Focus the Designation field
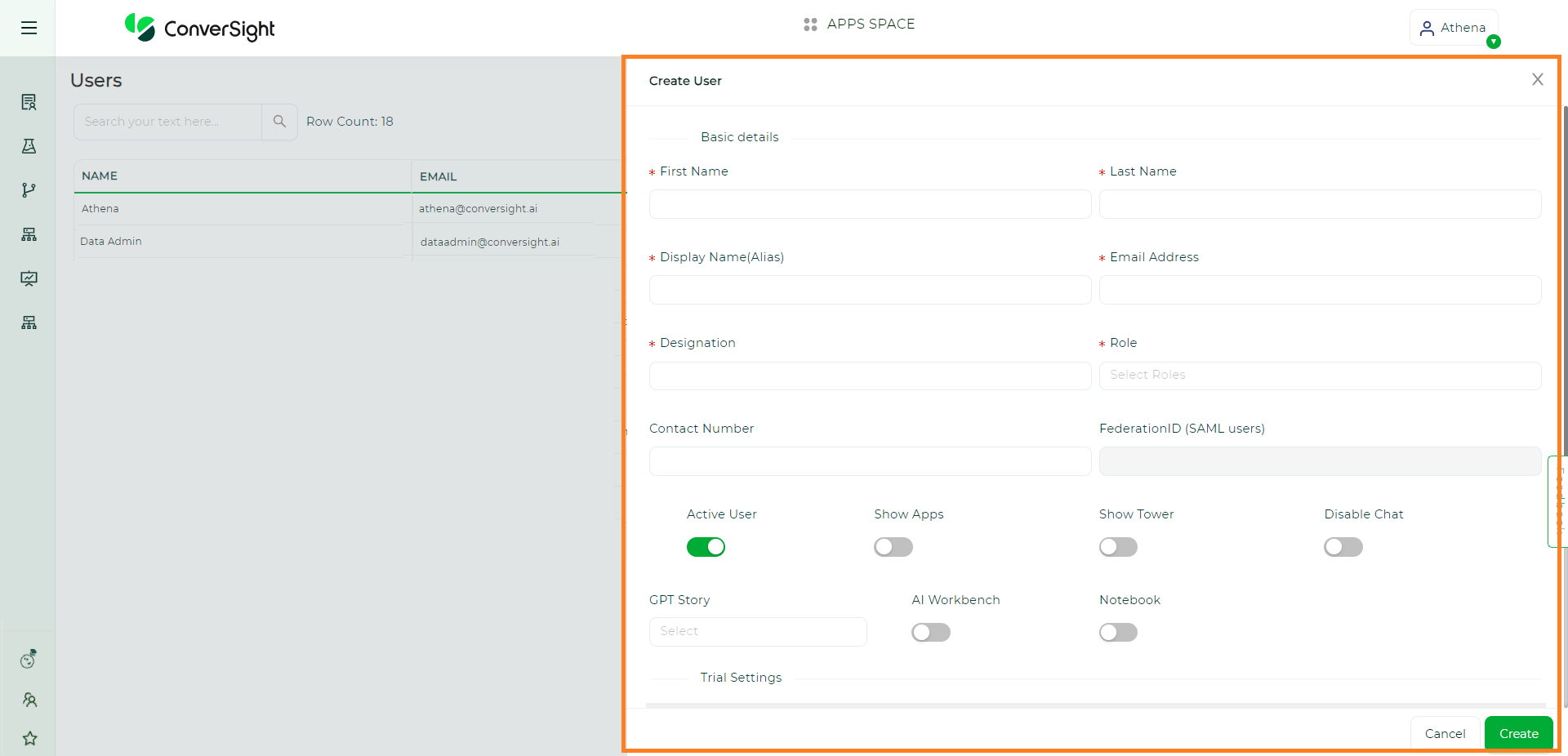This screenshot has width=1568, height=756. click(870, 376)
